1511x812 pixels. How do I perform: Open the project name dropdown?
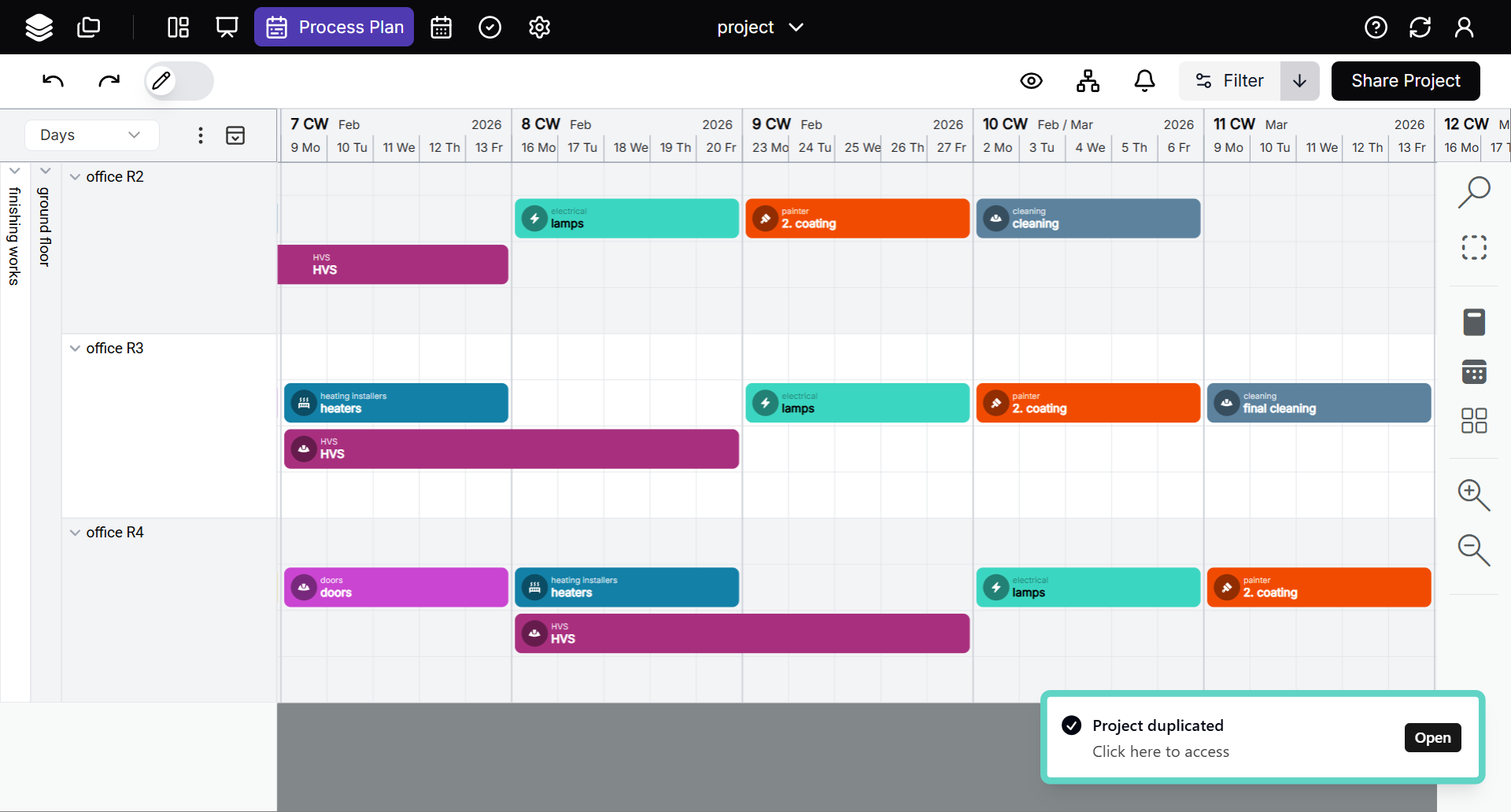759,28
